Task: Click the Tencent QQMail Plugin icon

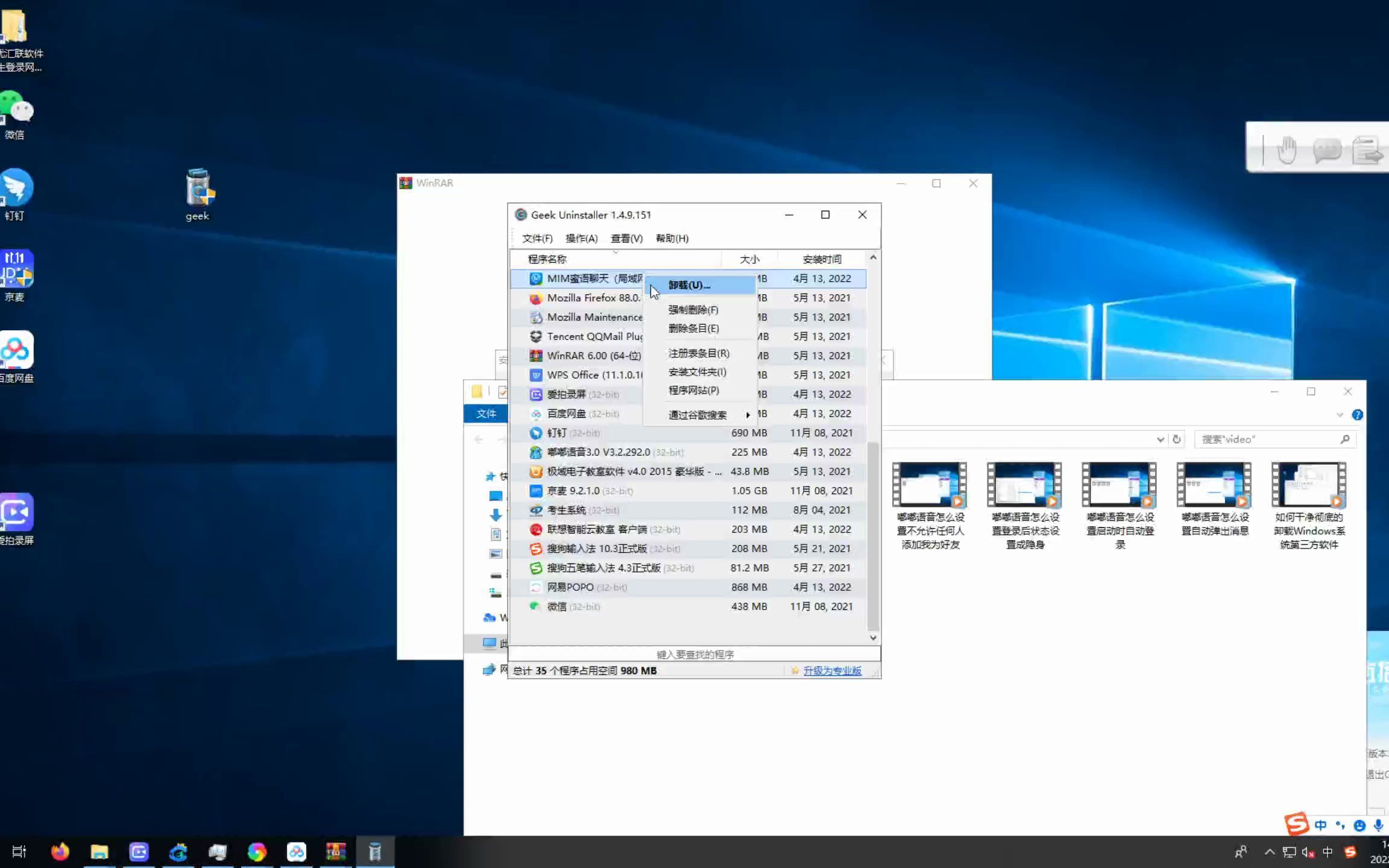Action: coord(535,337)
